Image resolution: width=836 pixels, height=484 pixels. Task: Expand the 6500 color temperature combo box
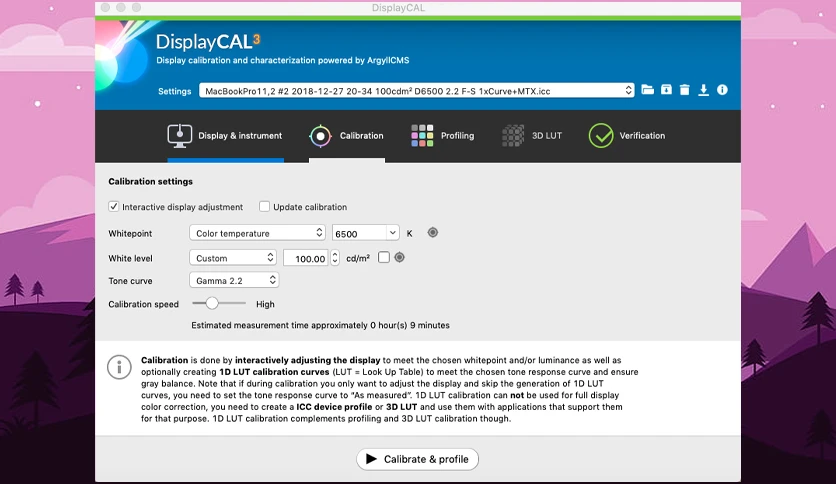(x=392, y=233)
